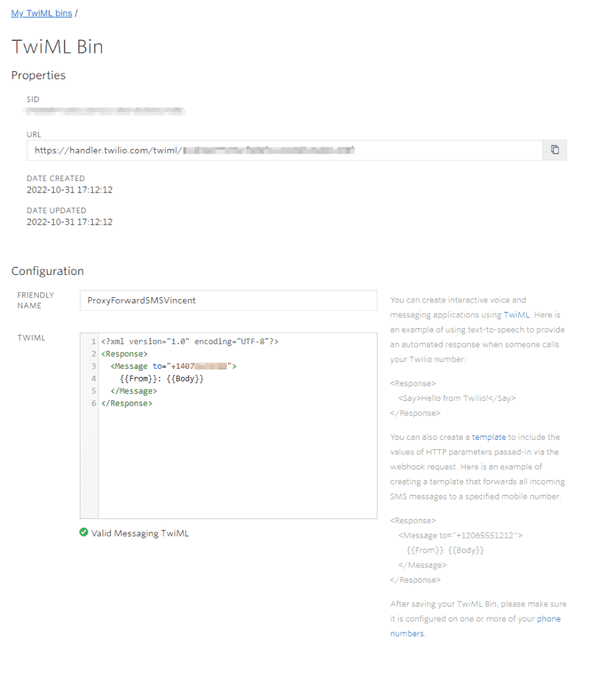The height and width of the screenshot is (676, 590).
Task: Click the handler.twilio.com URL field
Action: point(284,150)
